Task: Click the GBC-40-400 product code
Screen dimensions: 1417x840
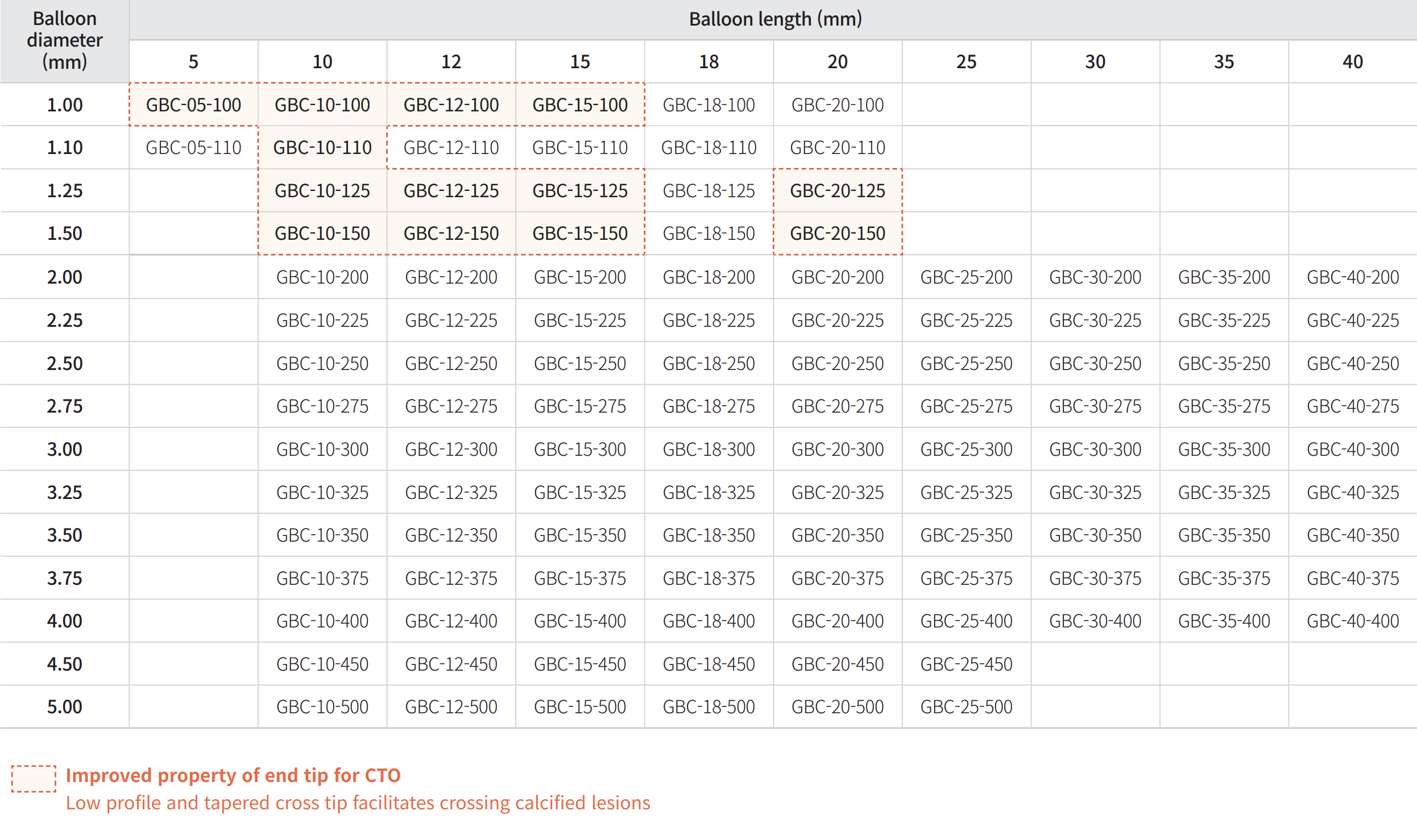Action: click(x=1353, y=621)
